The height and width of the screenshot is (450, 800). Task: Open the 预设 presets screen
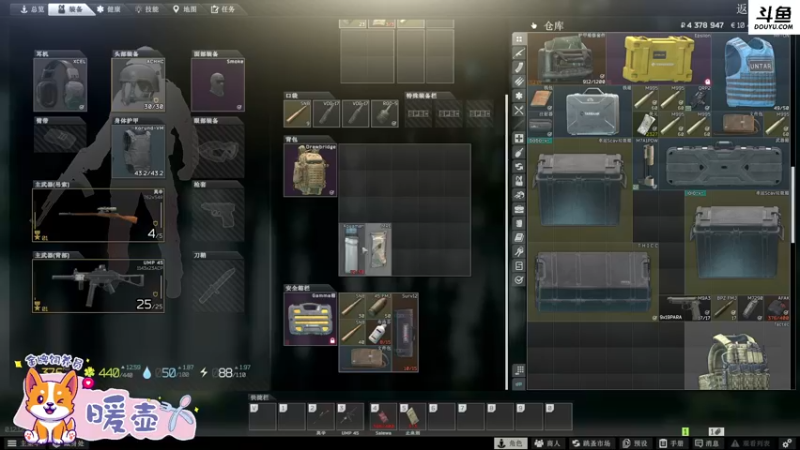pos(635,443)
